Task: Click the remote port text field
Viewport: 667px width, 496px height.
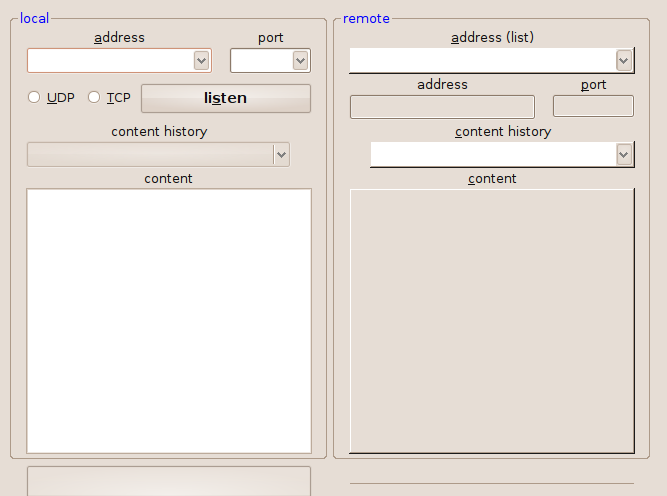Action: pos(593,106)
